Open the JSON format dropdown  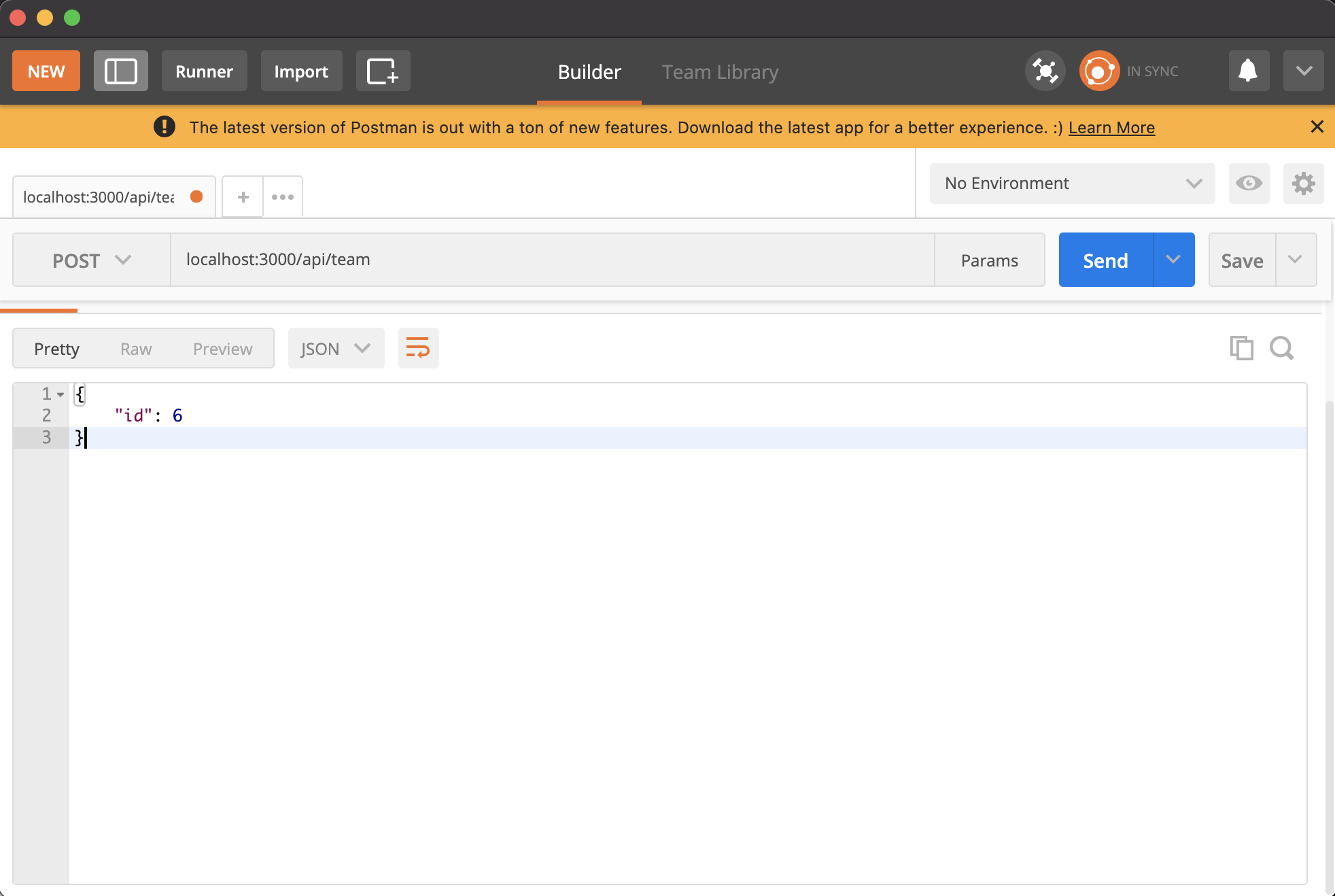point(336,349)
